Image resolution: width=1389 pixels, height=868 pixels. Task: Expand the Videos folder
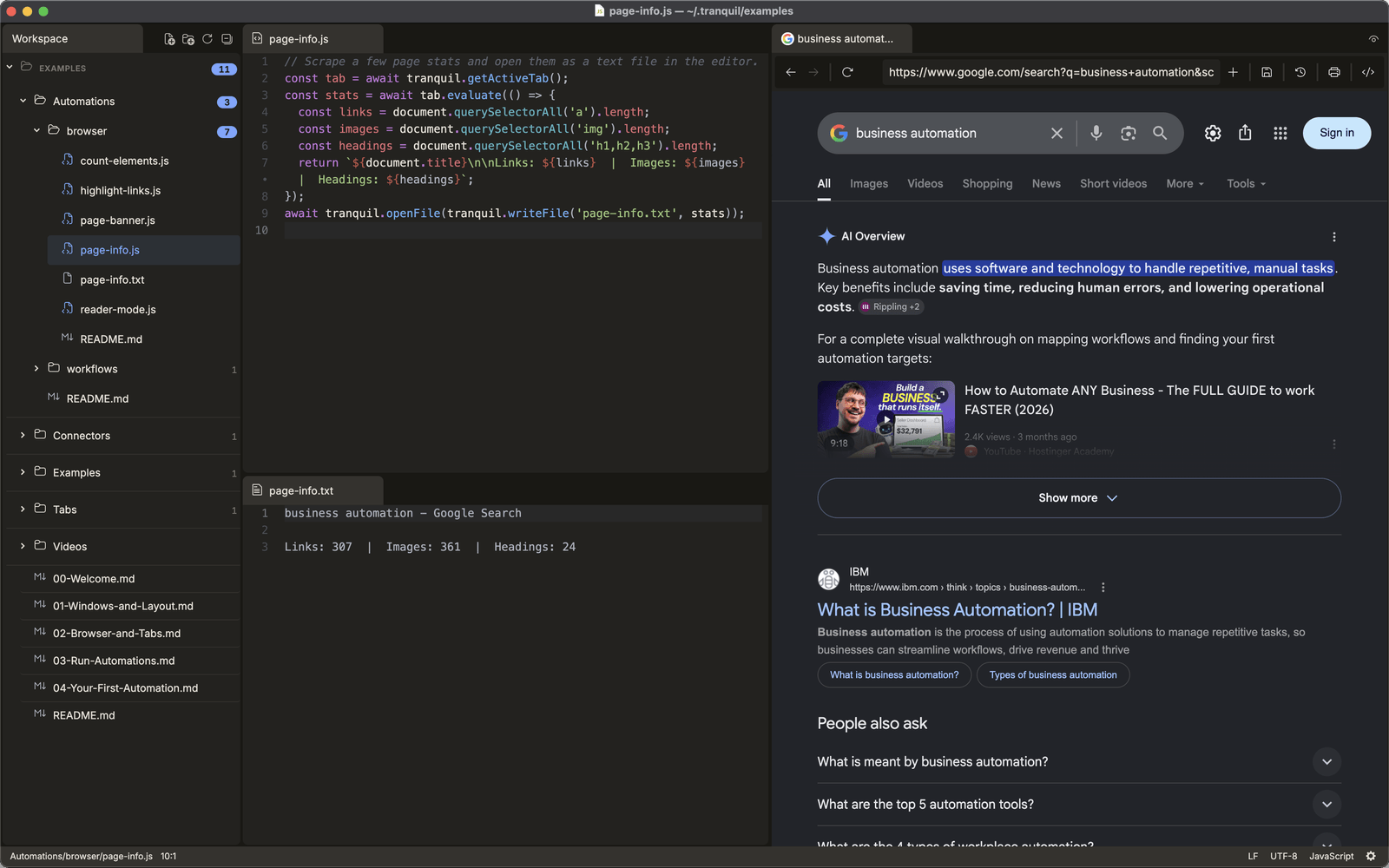point(23,547)
